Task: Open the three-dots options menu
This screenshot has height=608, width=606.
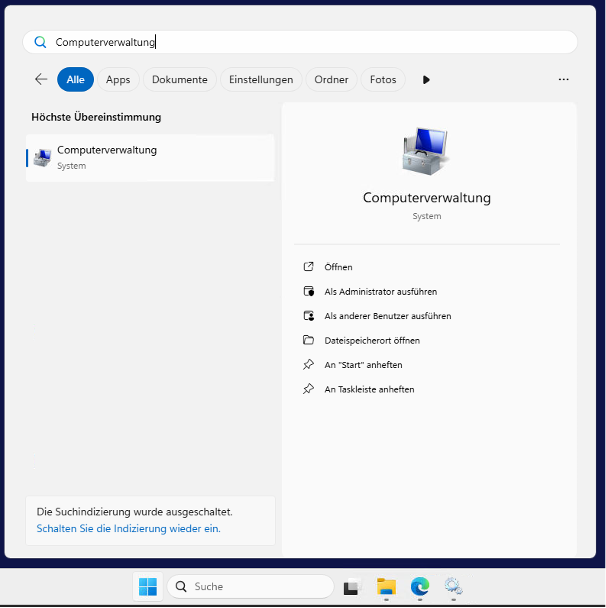Action: point(563,79)
